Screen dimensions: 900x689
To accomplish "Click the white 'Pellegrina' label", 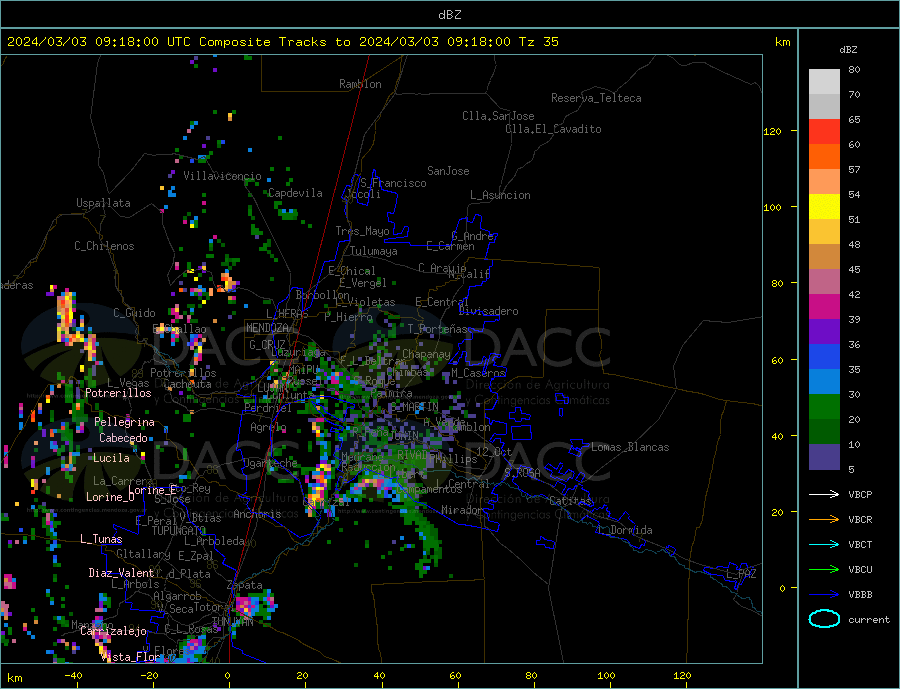I will (x=124, y=422).
